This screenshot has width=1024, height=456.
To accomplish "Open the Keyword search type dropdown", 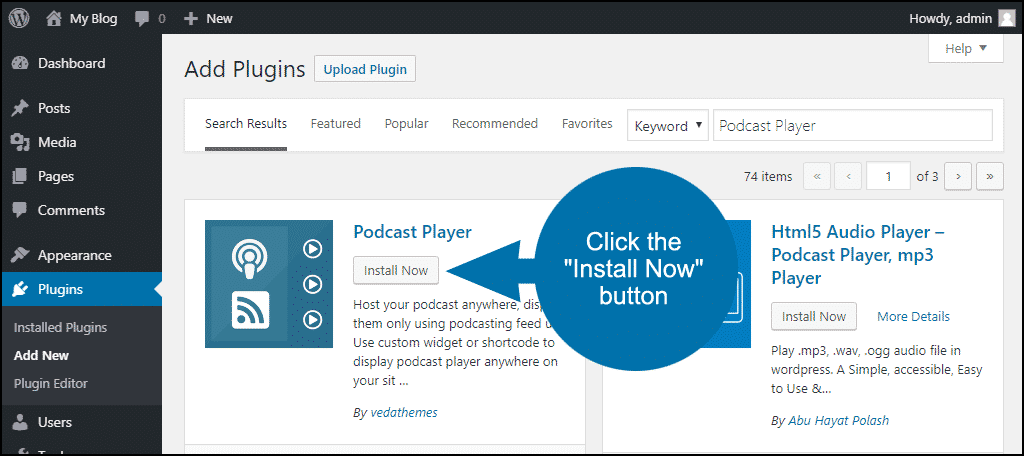I will (668, 125).
